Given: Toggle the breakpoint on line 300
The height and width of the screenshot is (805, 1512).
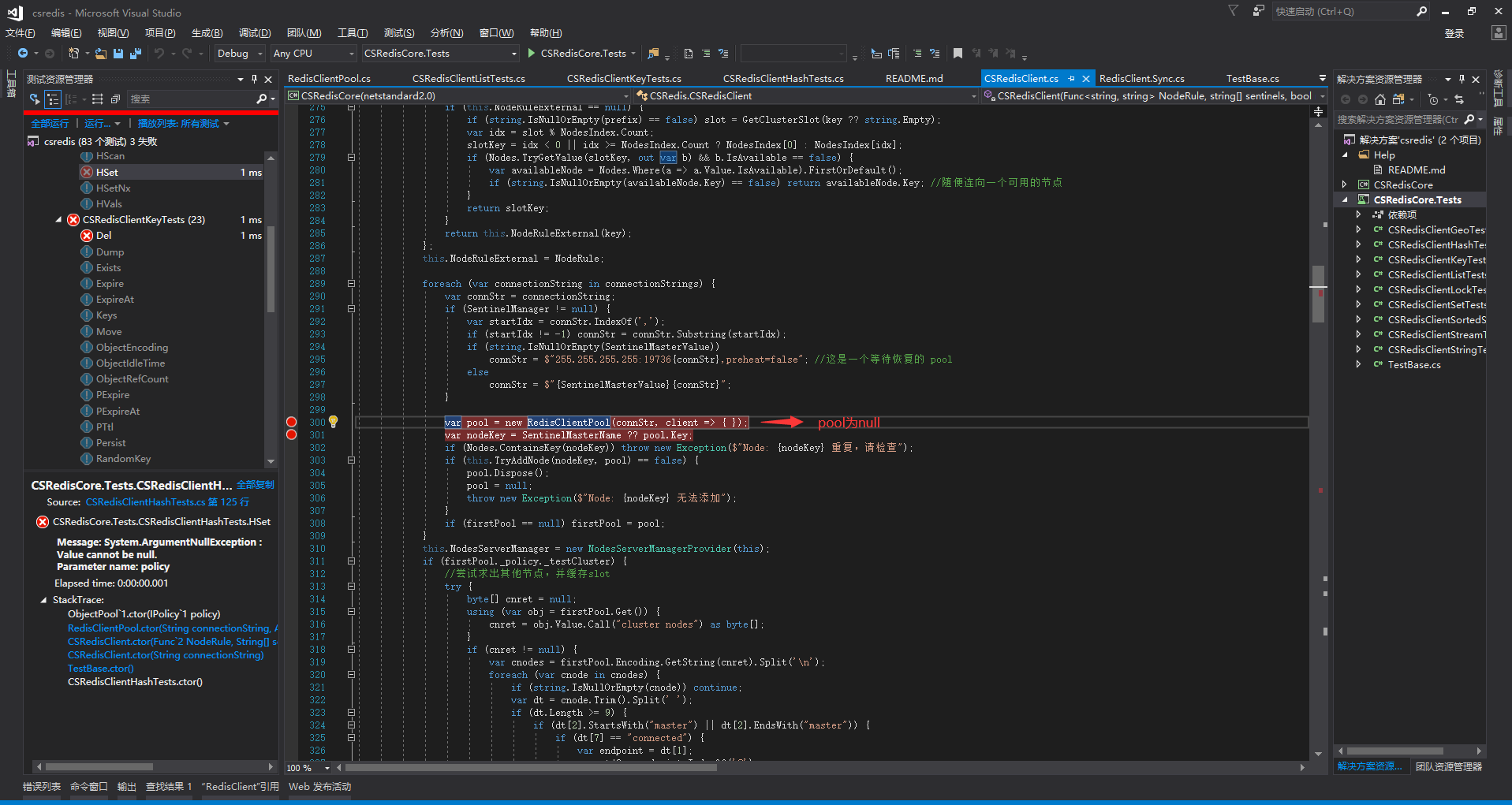Looking at the screenshot, I should (x=292, y=423).
